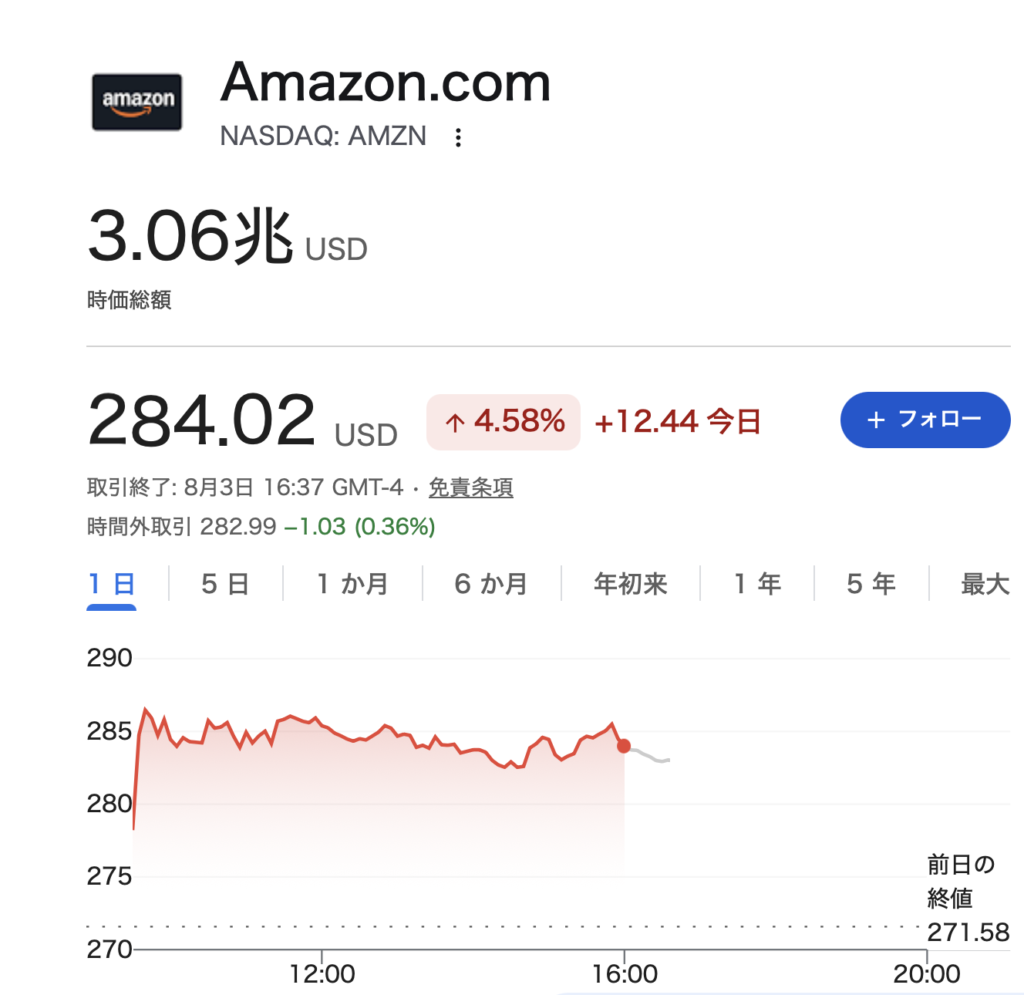
Task: Show the 1 か月 chart range
Action: 353,584
